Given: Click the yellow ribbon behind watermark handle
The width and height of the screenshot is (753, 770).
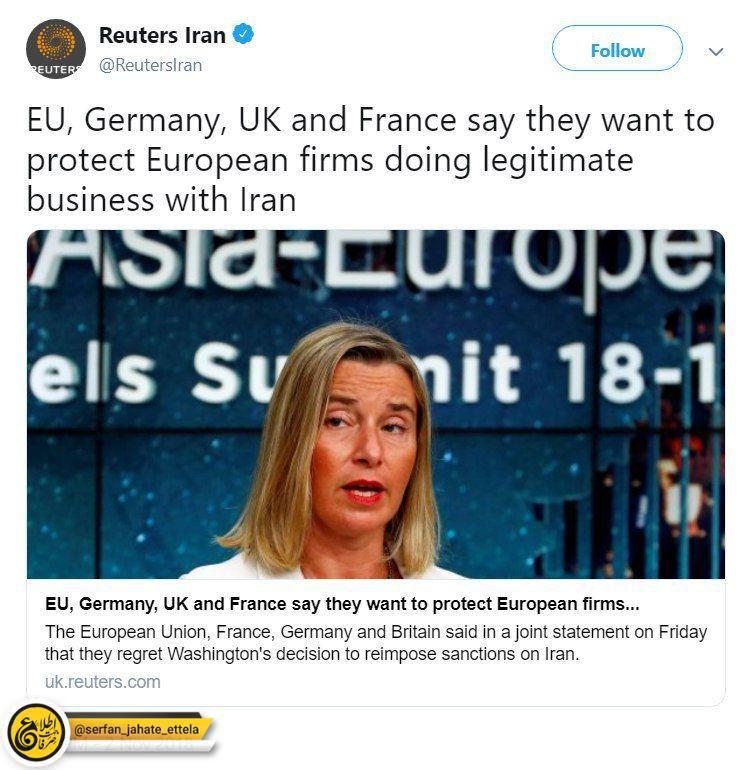Looking at the screenshot, I should 140,730.
